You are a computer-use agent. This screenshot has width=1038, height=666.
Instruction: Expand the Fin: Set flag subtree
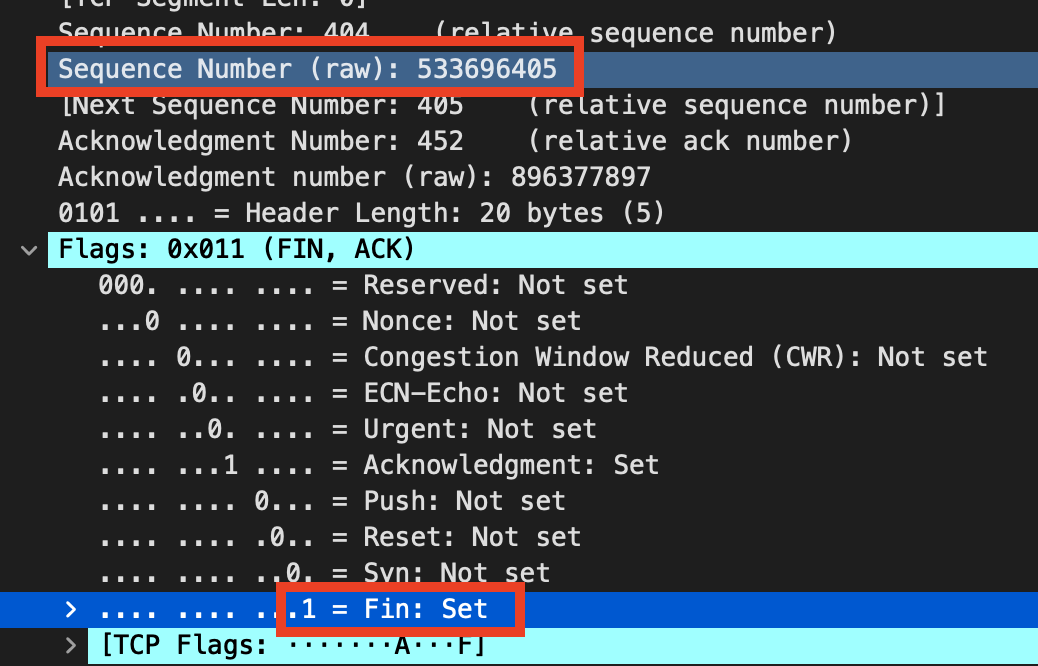[x=69, y=609]
